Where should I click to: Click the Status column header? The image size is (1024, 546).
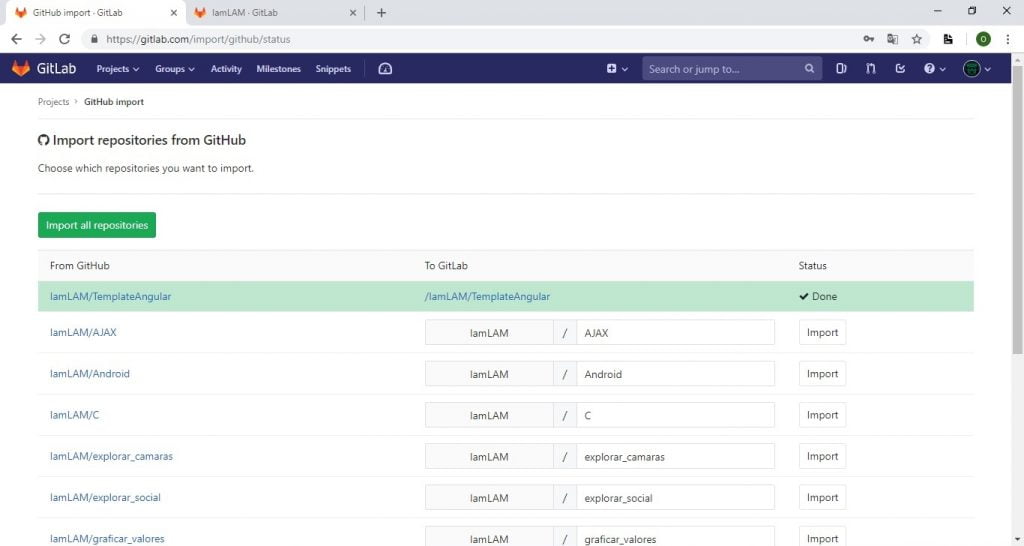812,266
